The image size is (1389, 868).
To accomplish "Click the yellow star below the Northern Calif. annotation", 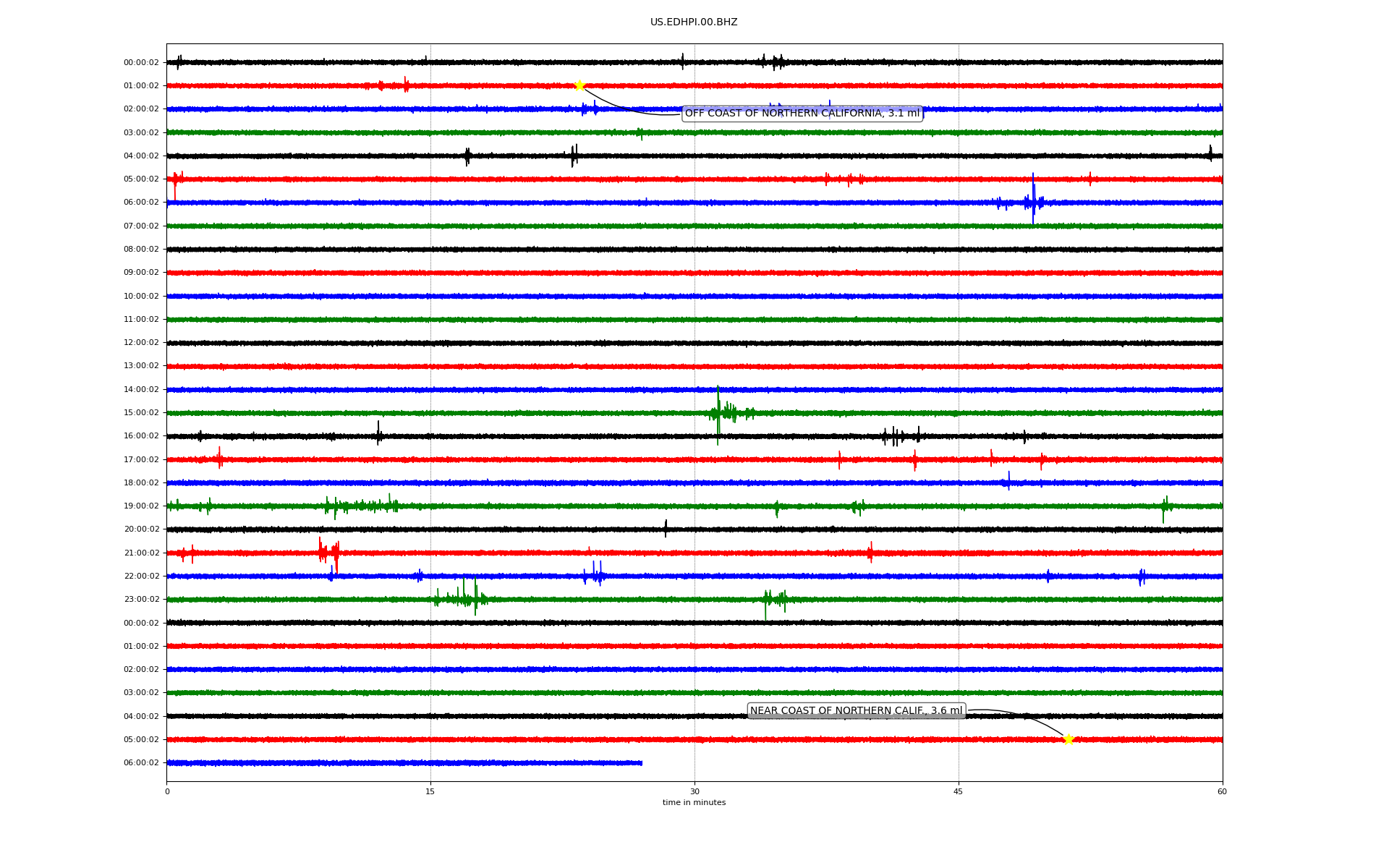I will point(1068,739).
